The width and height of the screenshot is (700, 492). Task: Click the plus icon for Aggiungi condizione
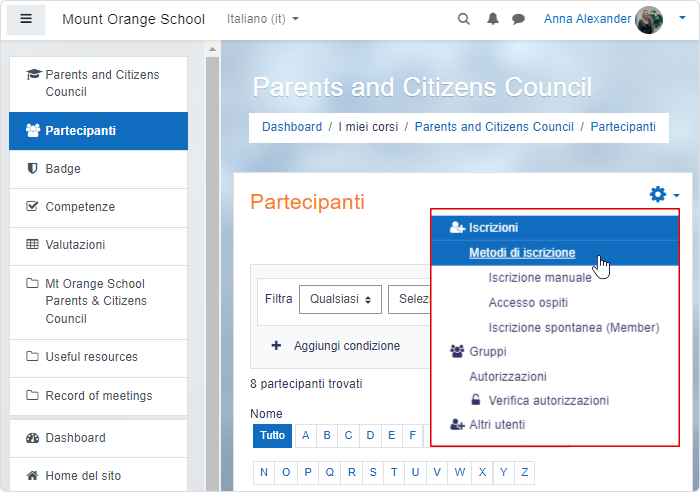276,346
